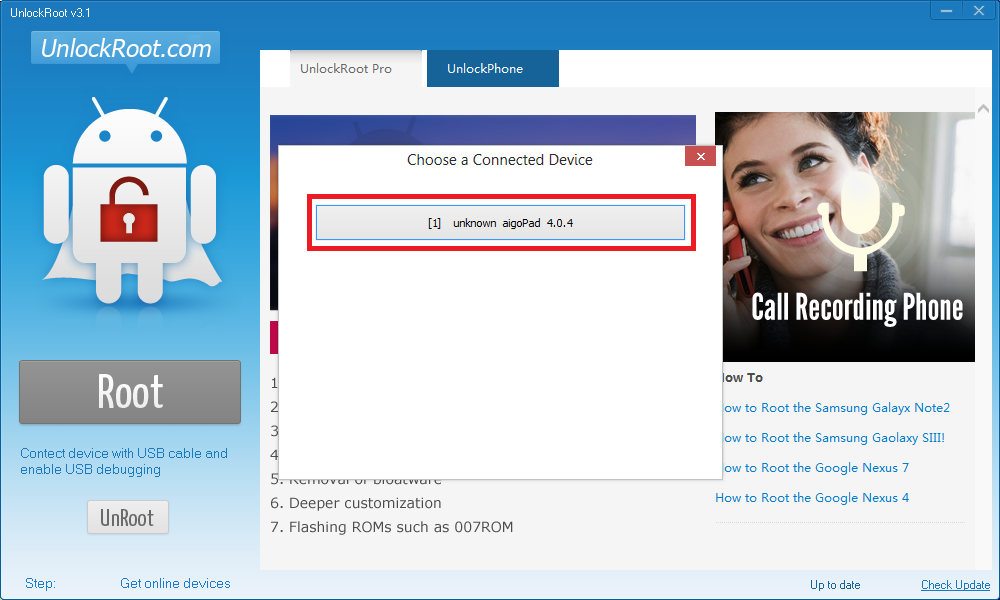Close the UnlockRoot v3.1 window
The width and height of the screenshot is (1000, 600).
point(979,10)
